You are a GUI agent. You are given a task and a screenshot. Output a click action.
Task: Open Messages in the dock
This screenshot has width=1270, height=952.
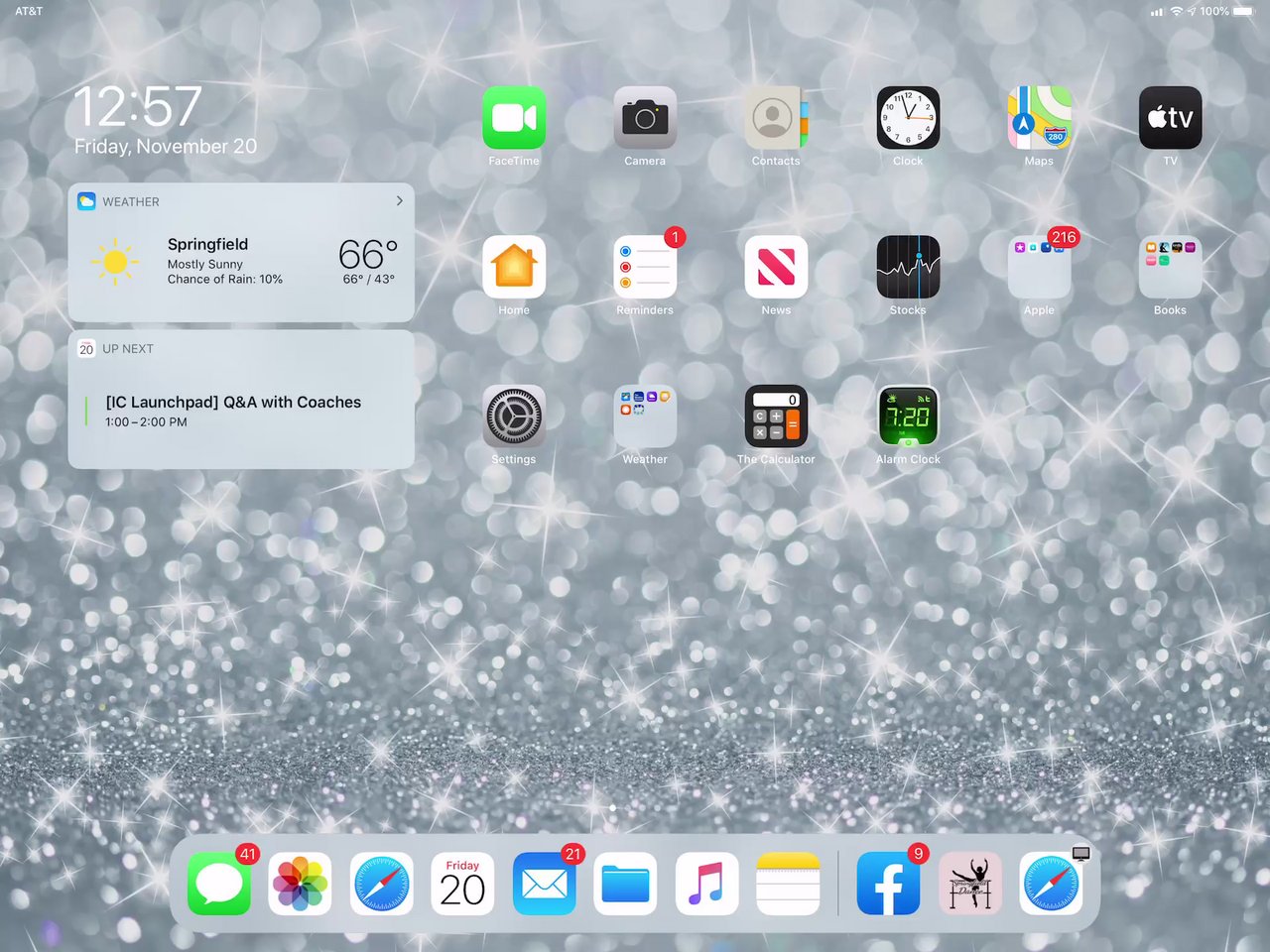(x=219, y=884)
